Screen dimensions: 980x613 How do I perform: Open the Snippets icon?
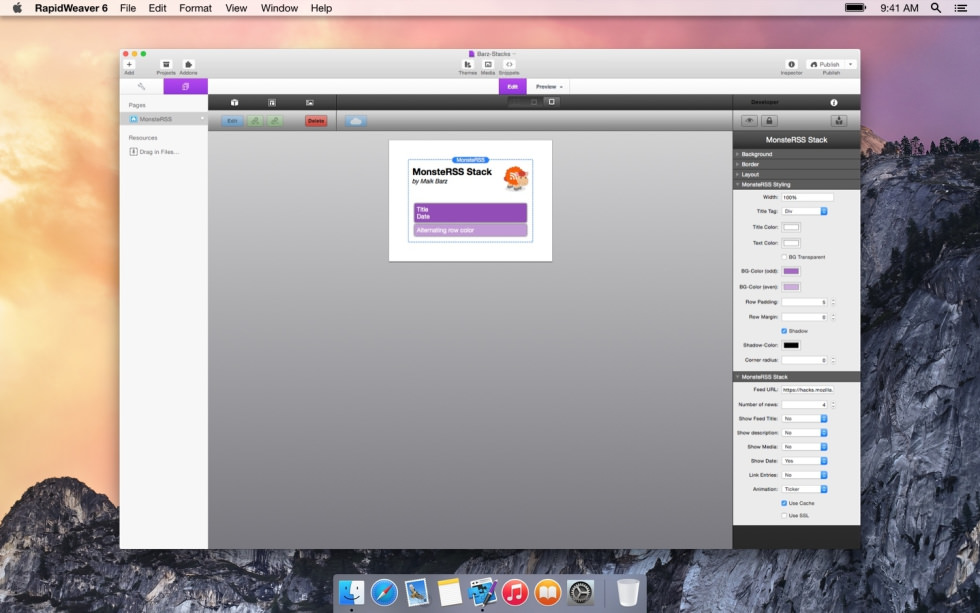(x=509, y=64)
